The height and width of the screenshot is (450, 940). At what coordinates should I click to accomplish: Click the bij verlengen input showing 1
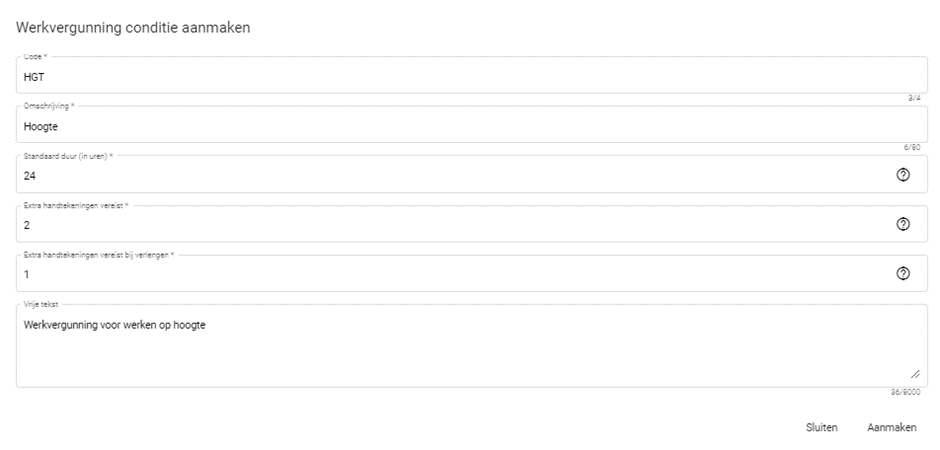click(x=450, y=274)
